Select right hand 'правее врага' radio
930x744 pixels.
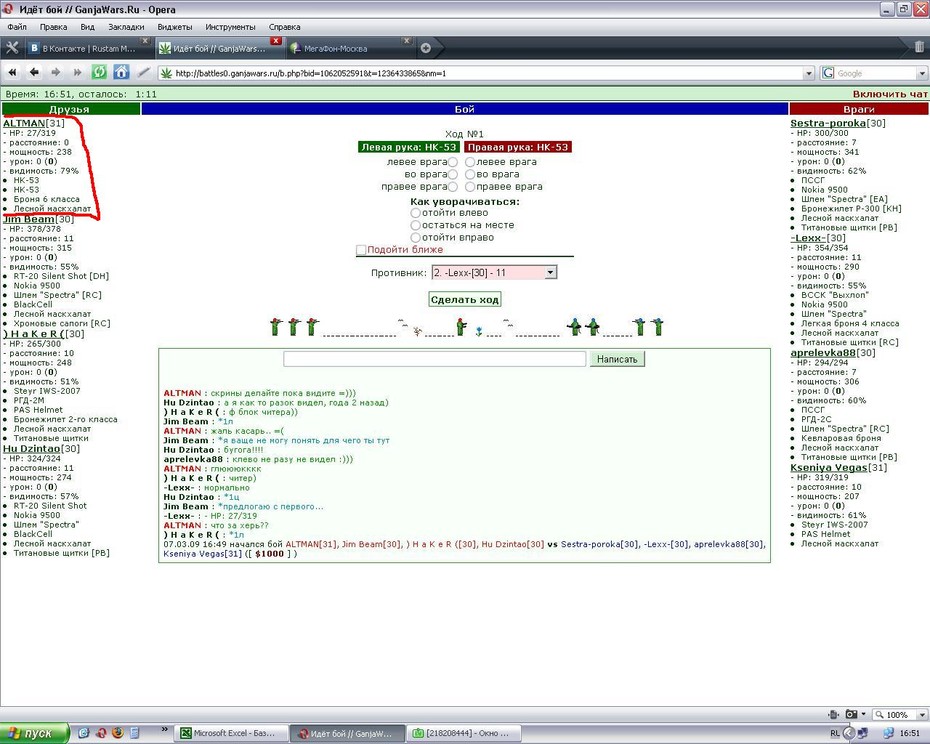tap(470, 187)
